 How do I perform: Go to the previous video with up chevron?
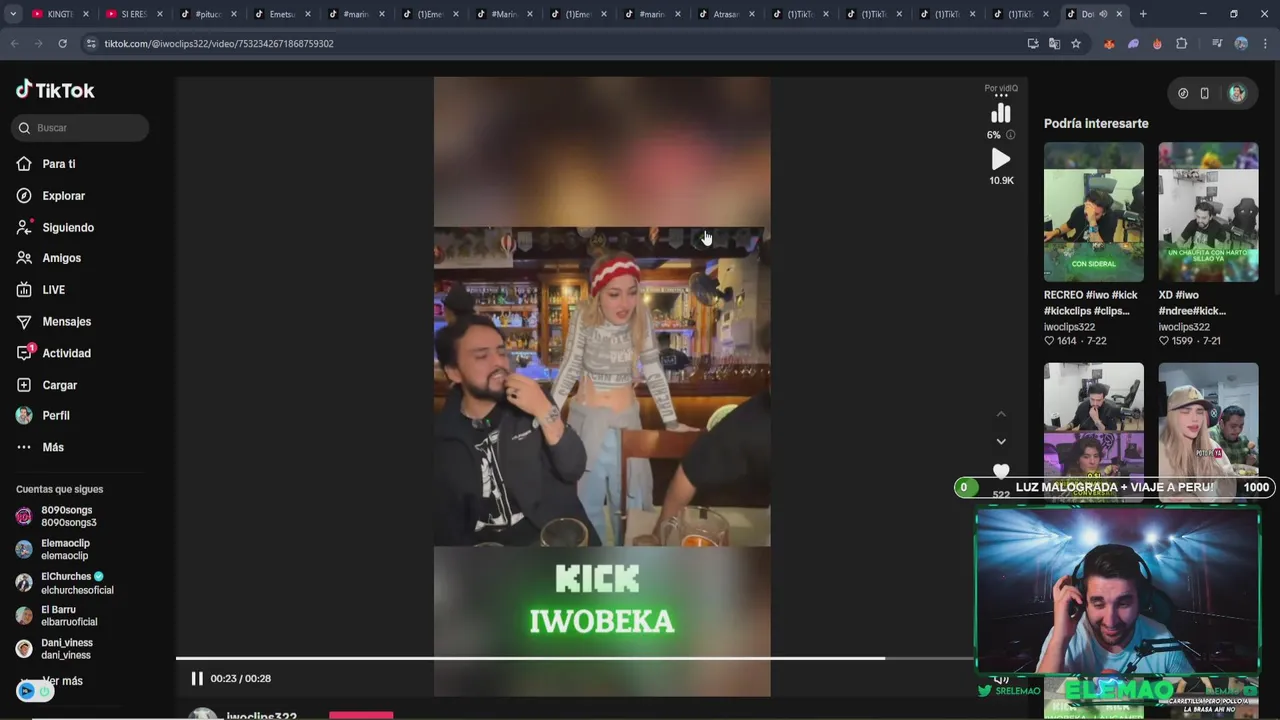point(1001,414)
